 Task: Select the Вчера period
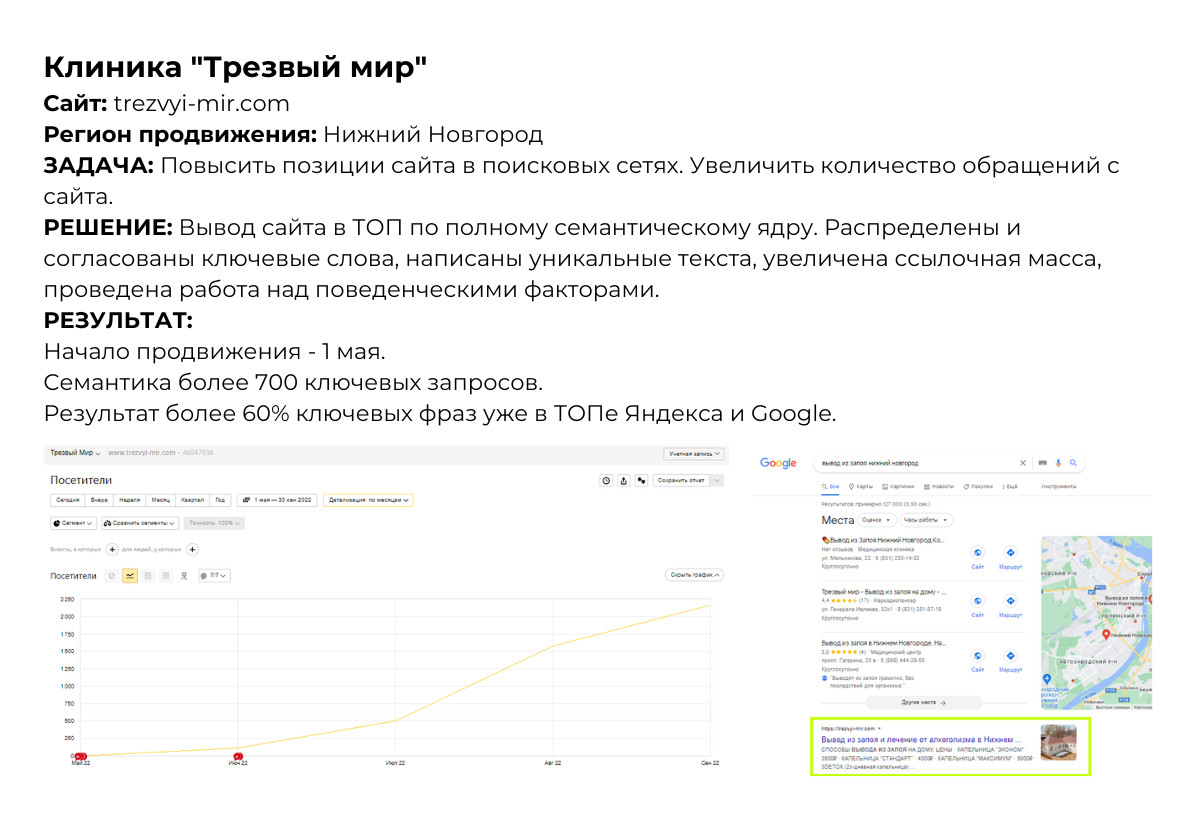pyautogui.click(x=99, y=499)
